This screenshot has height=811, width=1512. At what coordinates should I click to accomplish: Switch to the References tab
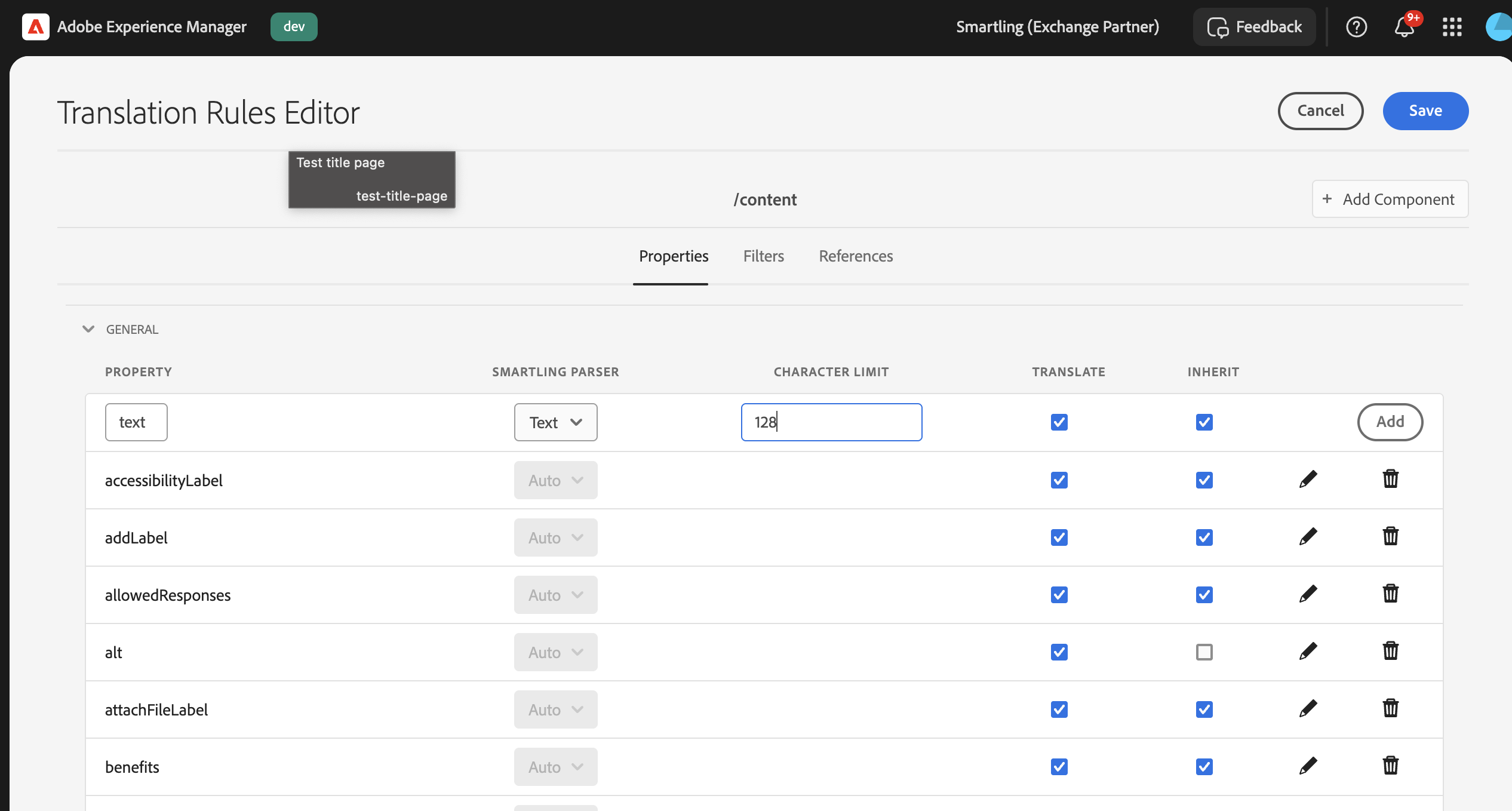tap(855, 256)
